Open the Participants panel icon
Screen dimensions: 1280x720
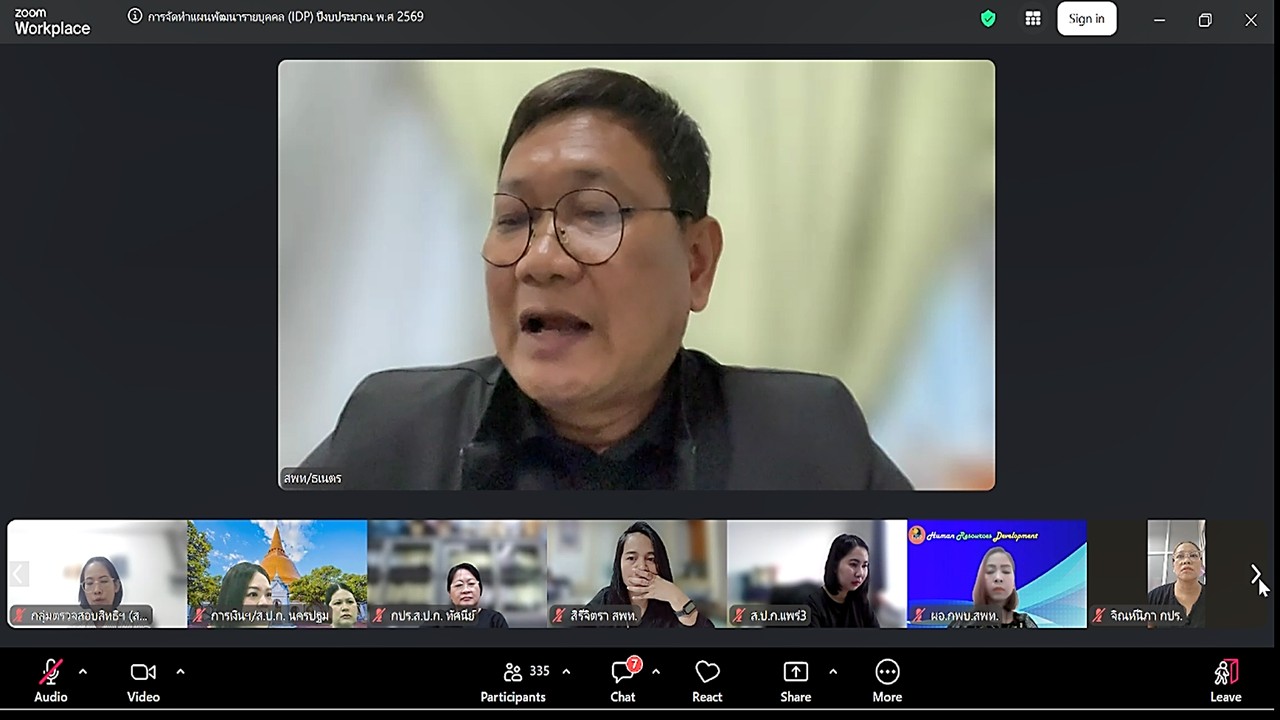tap(513, 671)
